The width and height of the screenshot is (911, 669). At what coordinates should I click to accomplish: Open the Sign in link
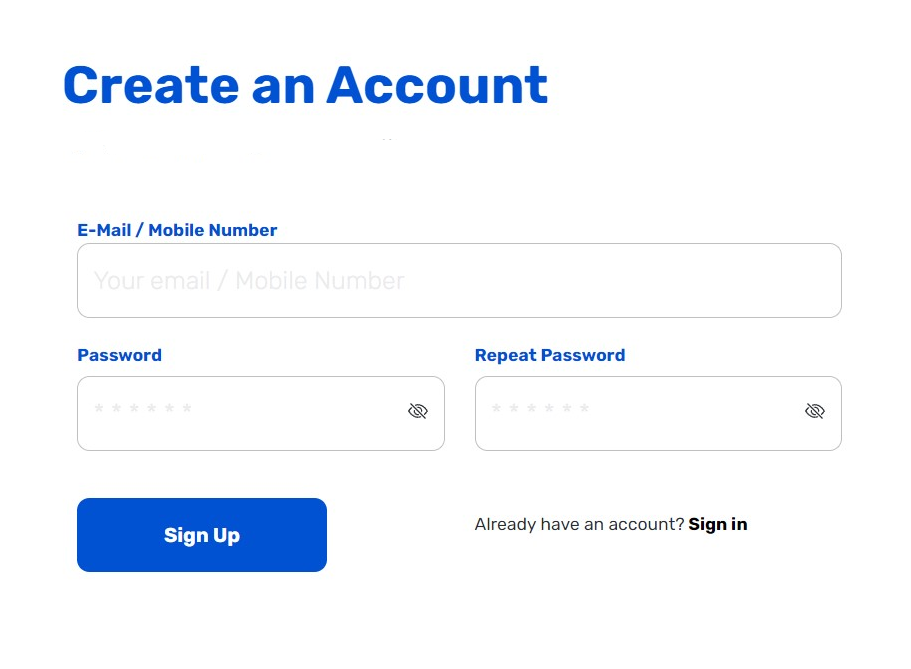717,524
